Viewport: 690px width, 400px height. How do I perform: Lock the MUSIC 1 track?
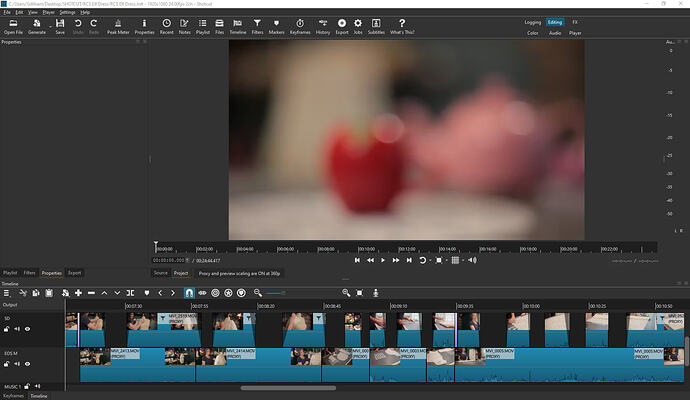click(27, 386)
